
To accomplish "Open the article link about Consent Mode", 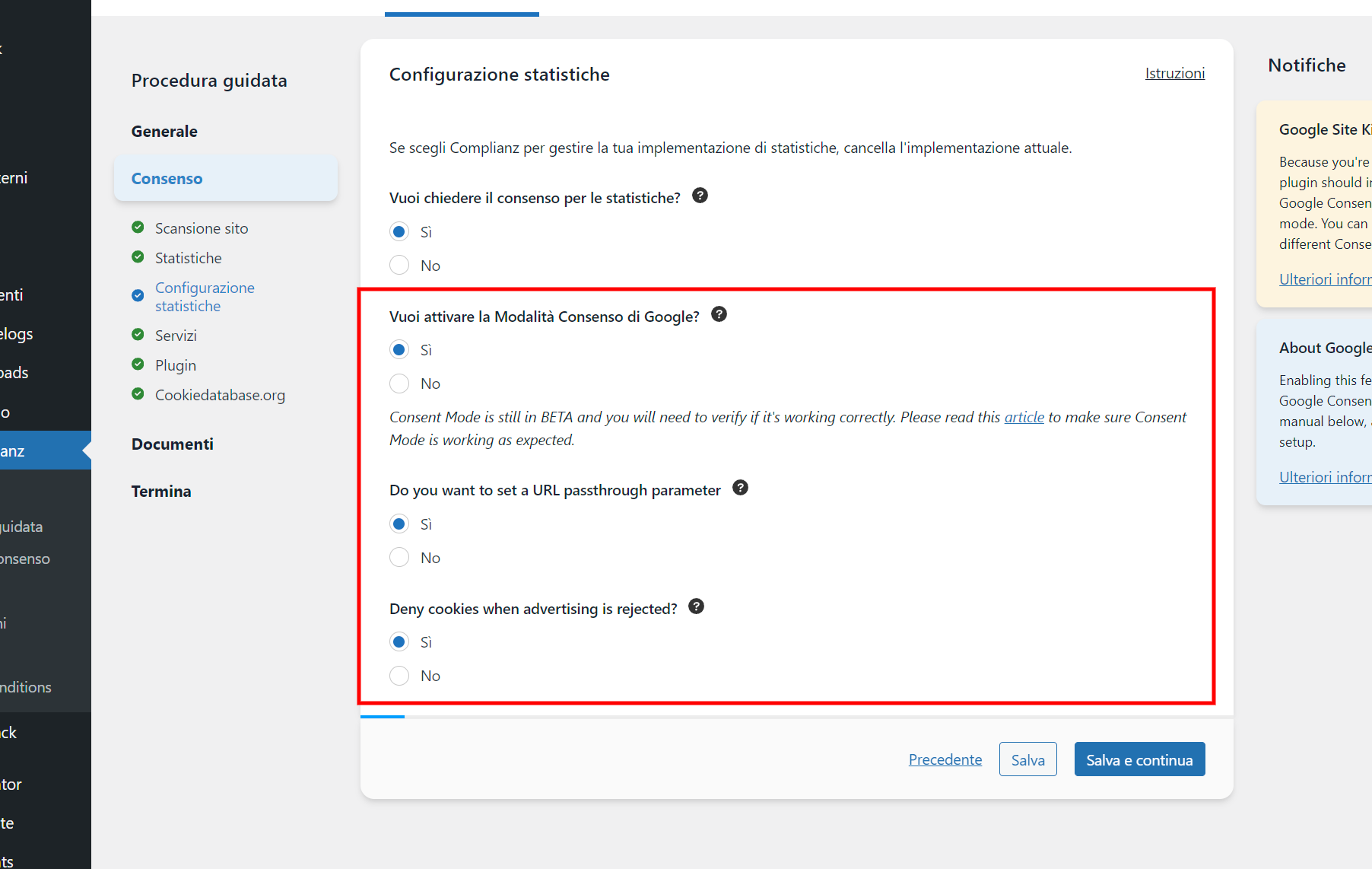I will click(1024, 417).
